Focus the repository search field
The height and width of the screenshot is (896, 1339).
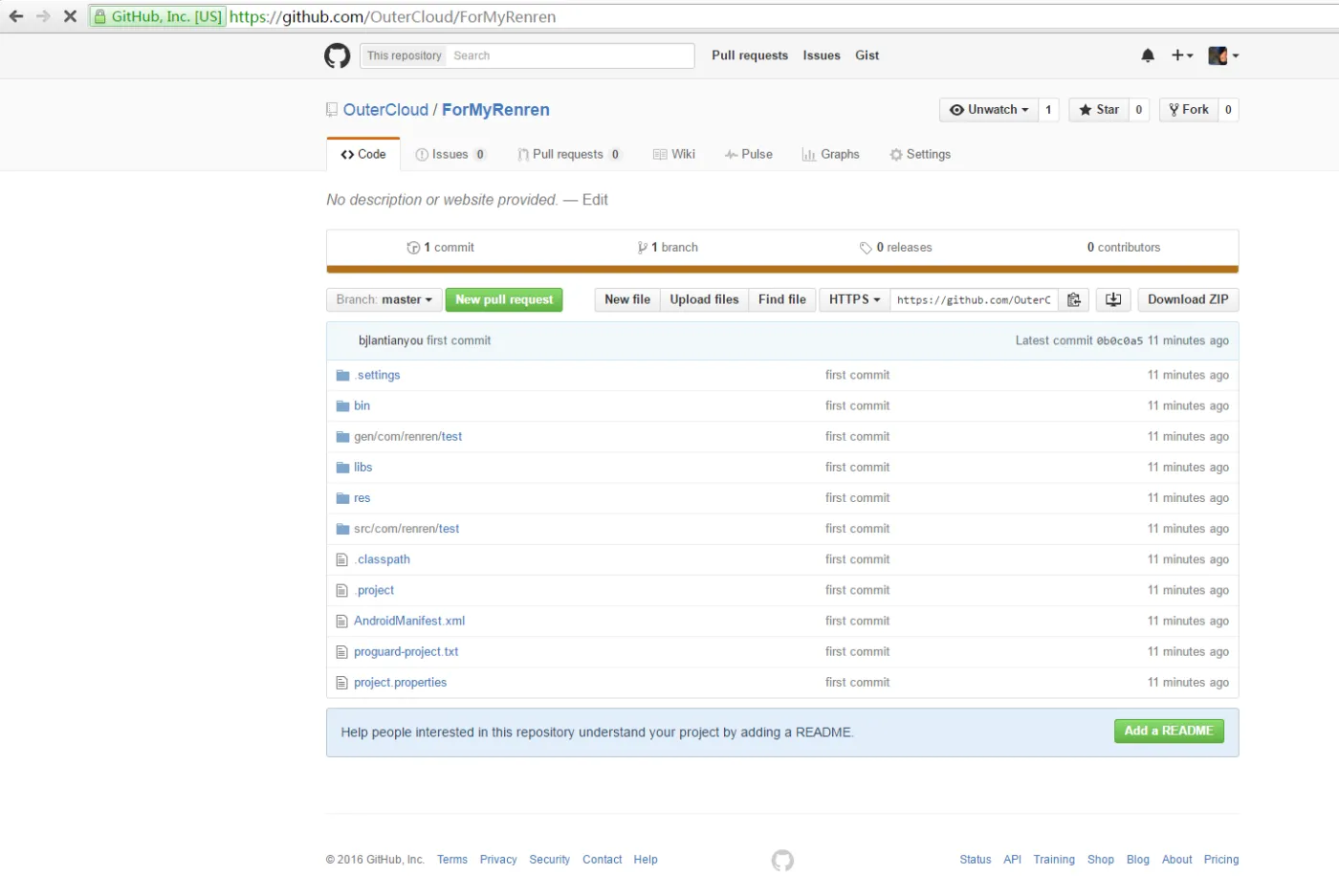570,55
